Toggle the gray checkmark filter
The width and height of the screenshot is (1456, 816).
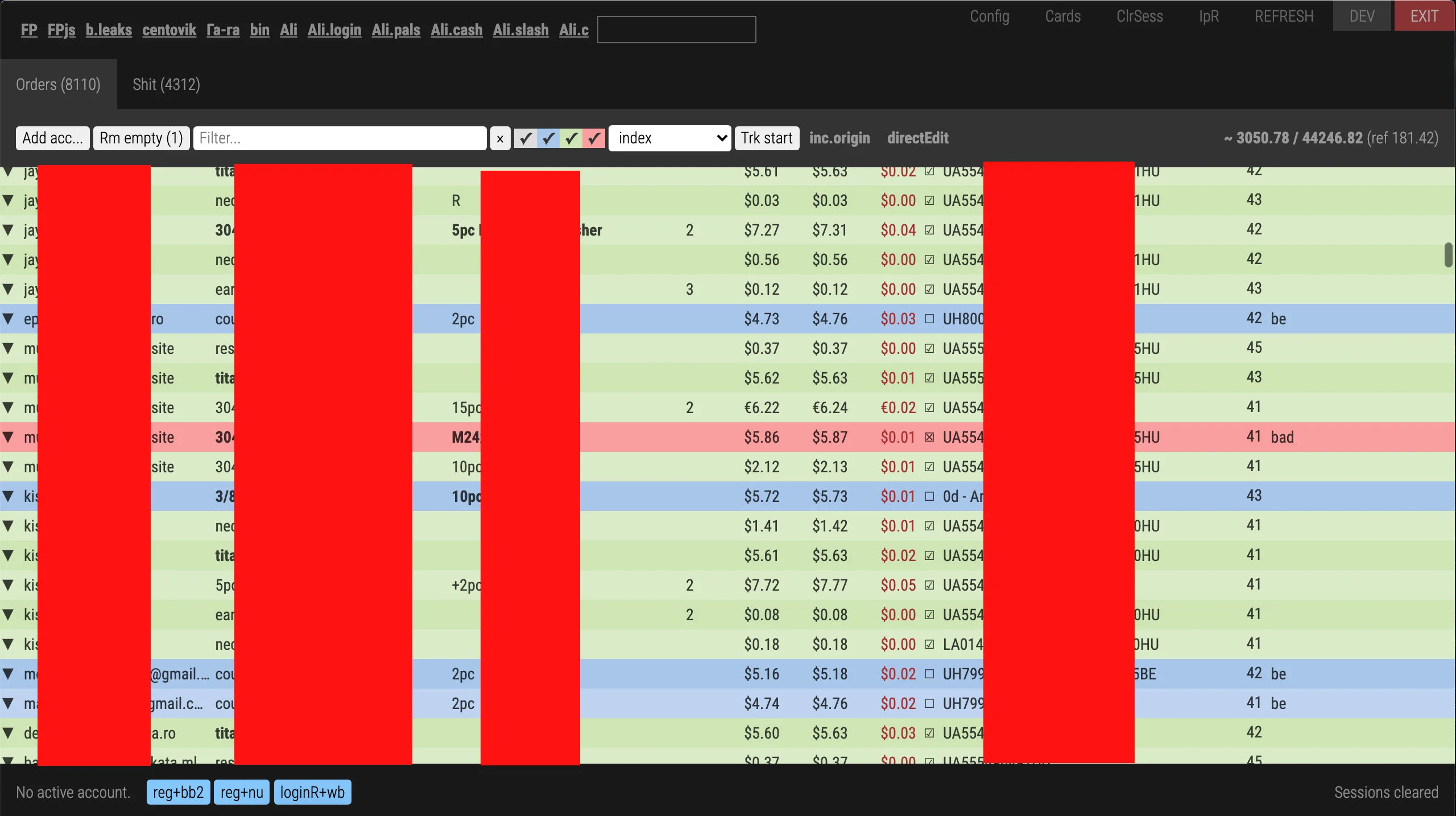point(526,138)
